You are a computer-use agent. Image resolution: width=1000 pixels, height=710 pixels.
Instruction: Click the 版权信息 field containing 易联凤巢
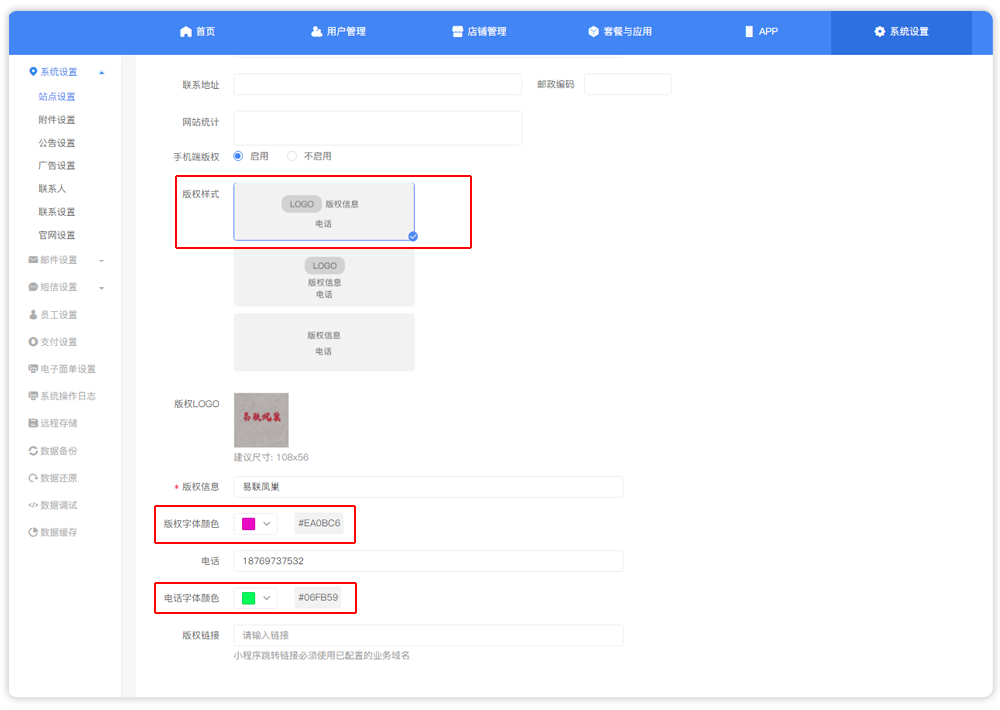(429, 487)
